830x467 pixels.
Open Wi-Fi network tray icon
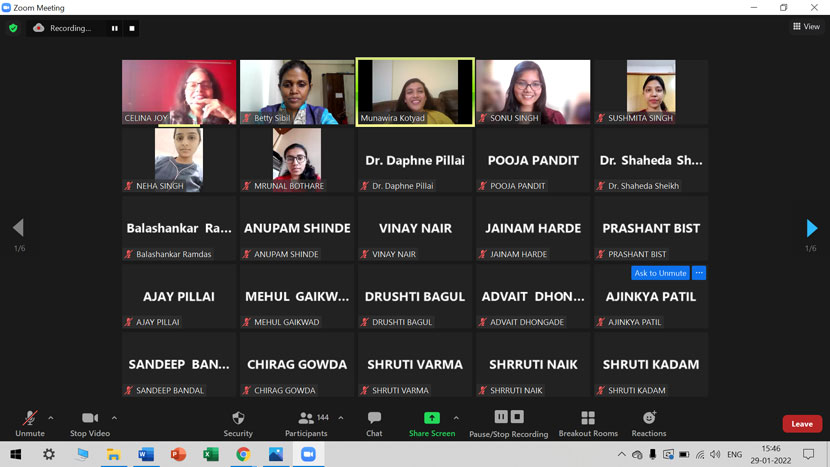700,454
